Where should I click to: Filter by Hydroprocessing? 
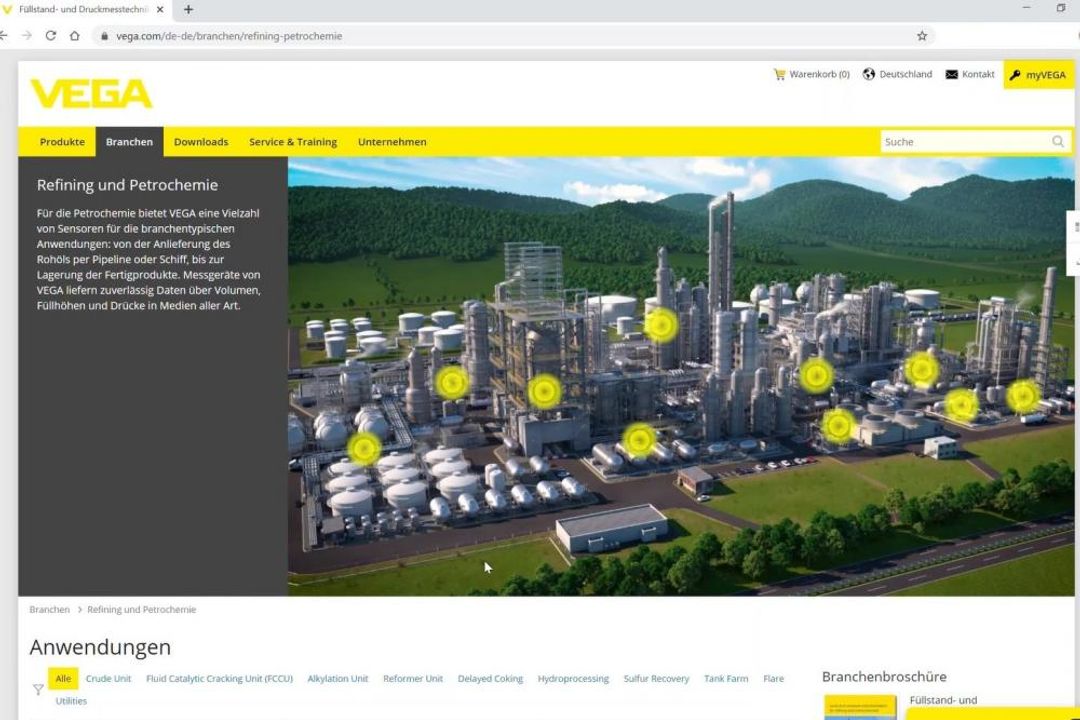coord(573,679)
